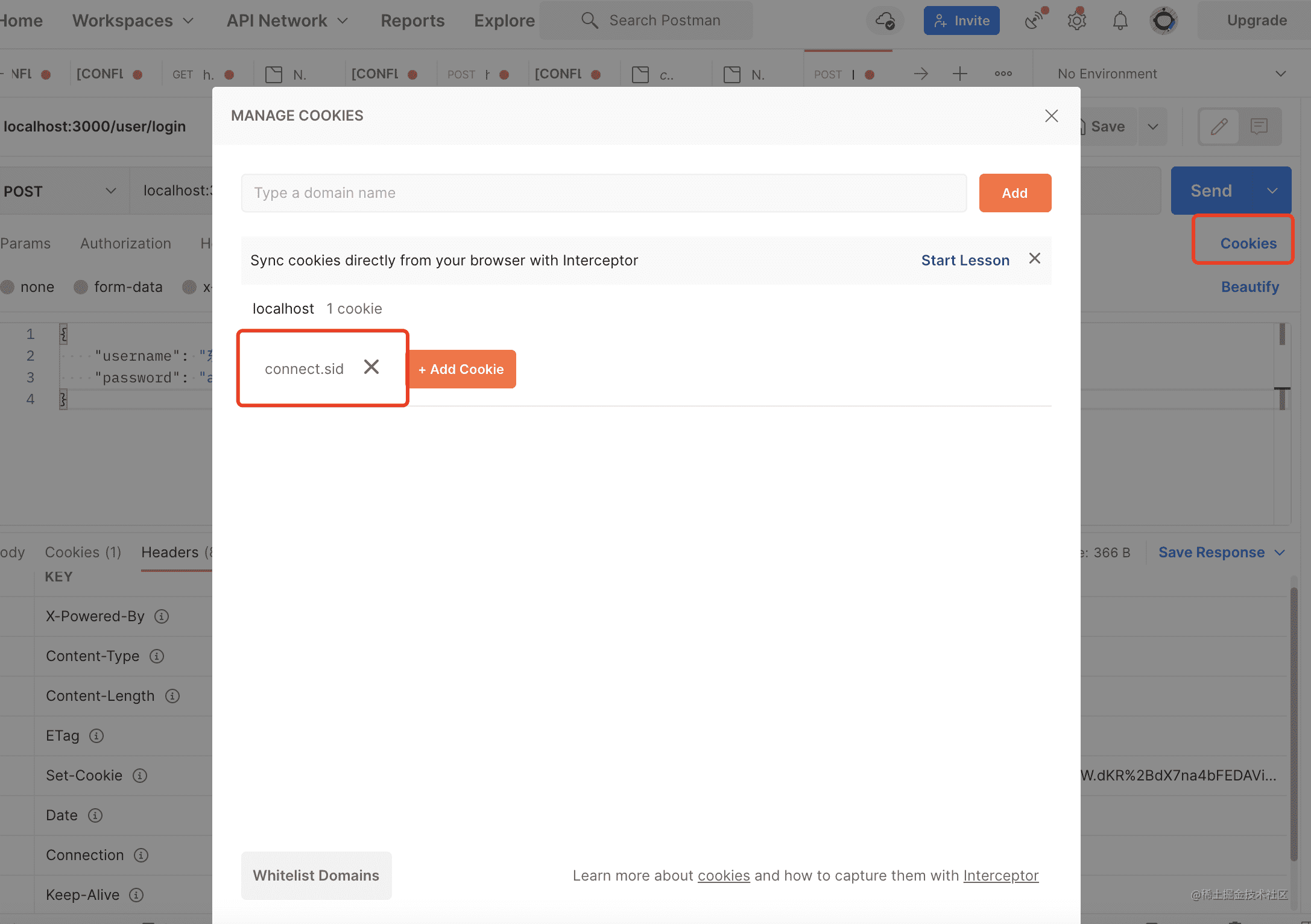Open the Interceptor link at bottom

tap(1000, 876)
